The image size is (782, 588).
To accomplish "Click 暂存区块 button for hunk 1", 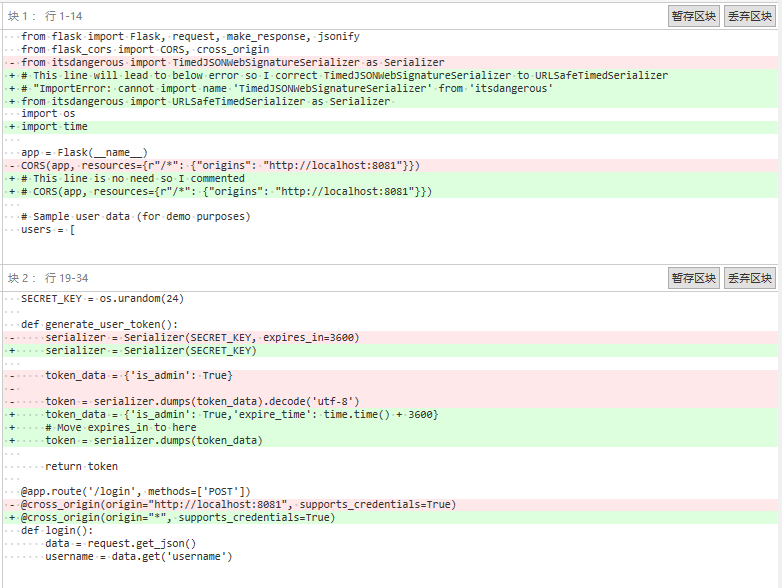I will tap(693, 16).
